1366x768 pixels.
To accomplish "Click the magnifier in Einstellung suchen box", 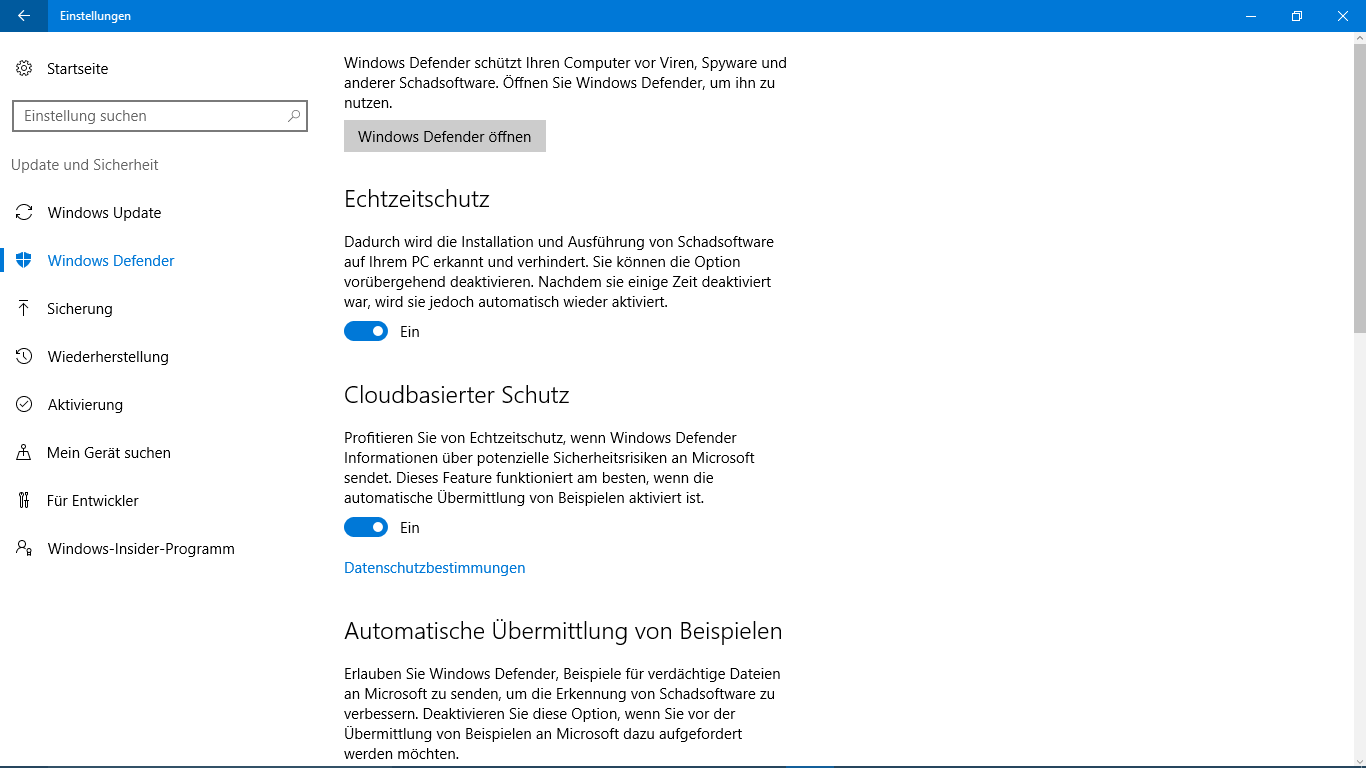I will [294, 116].
